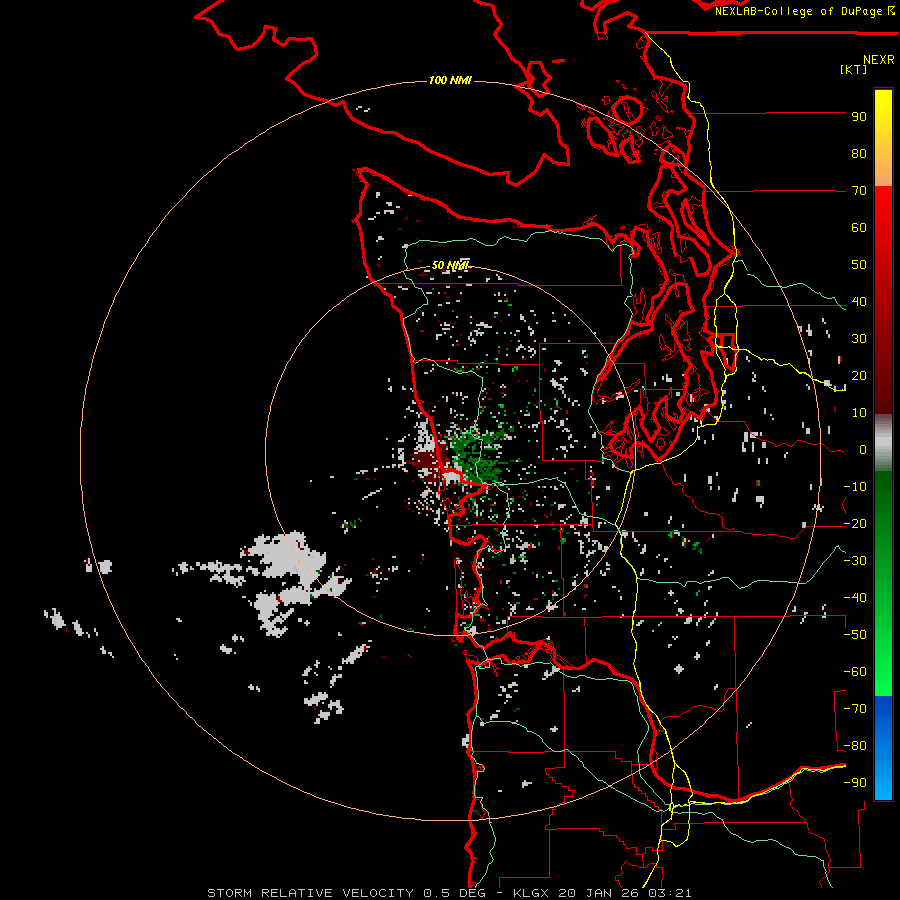Click the 50 NMI range ring label
Viewport: 900px width, 900px height.
[450, 265]
